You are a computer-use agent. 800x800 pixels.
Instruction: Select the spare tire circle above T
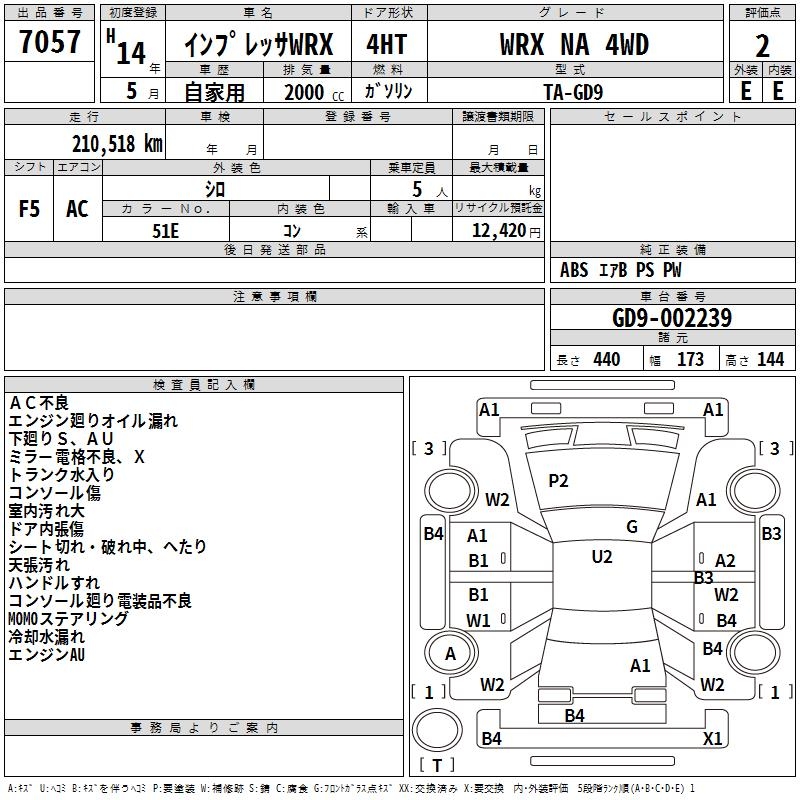pyautogui.click(x=437, y=729)
